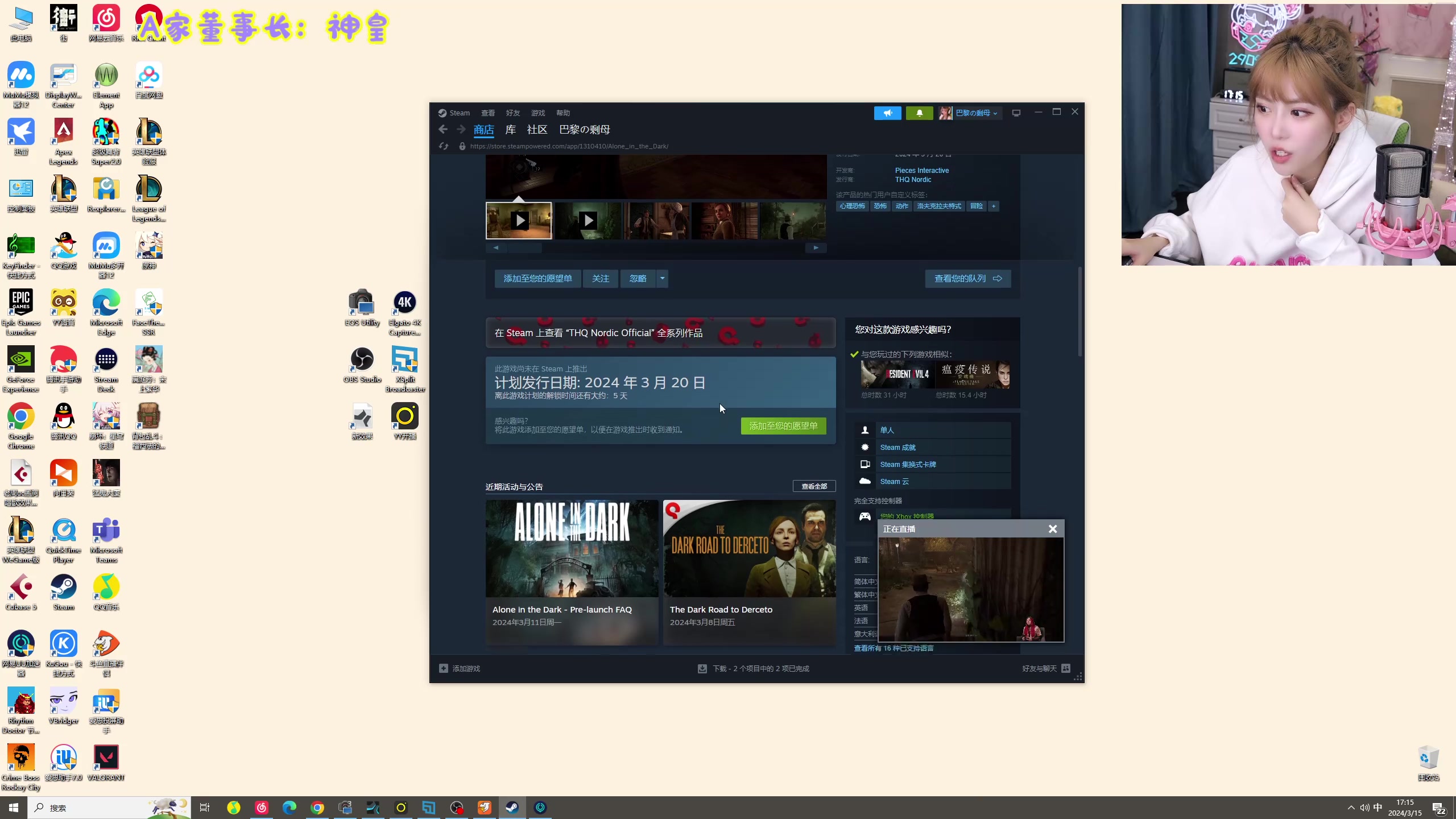
Task: Add a tag with the plus button
Action: coord(994,206)
